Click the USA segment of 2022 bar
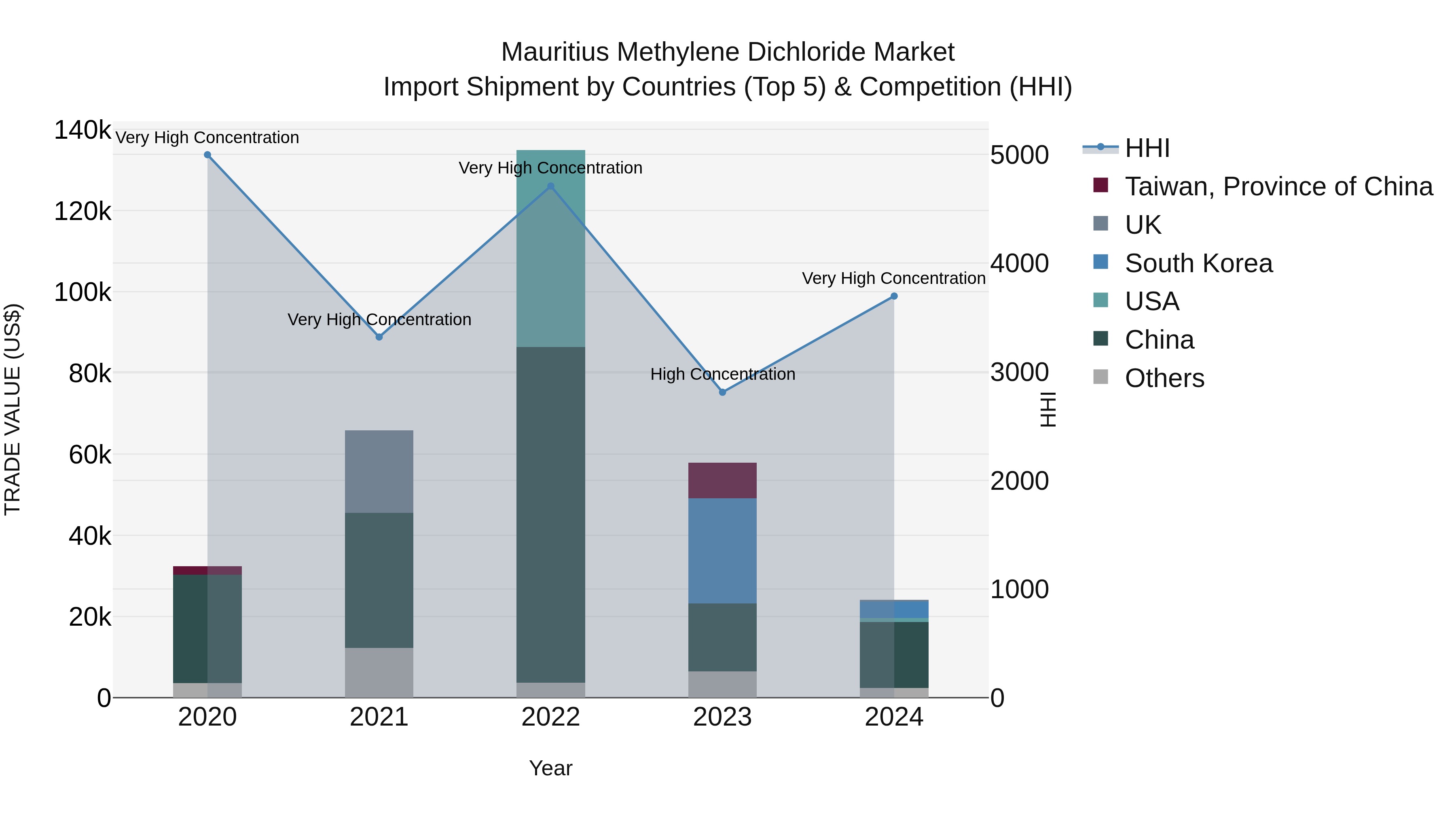Image resolution: width=1456 pixels, height=819 pixels. [551, 249]
